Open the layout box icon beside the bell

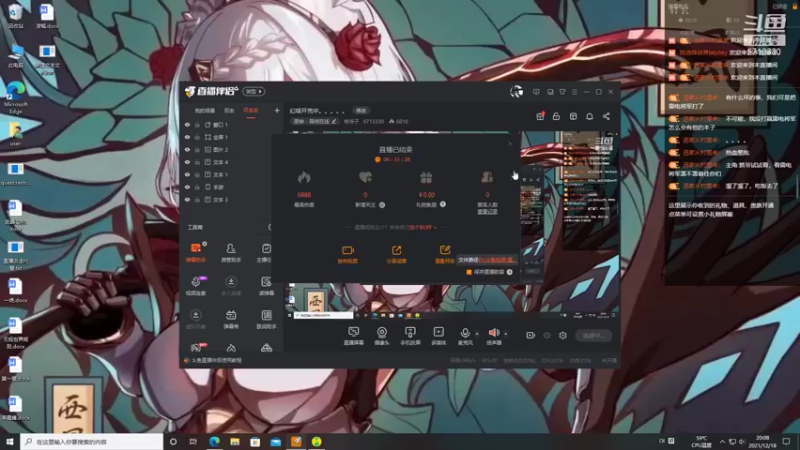point(573,116)
